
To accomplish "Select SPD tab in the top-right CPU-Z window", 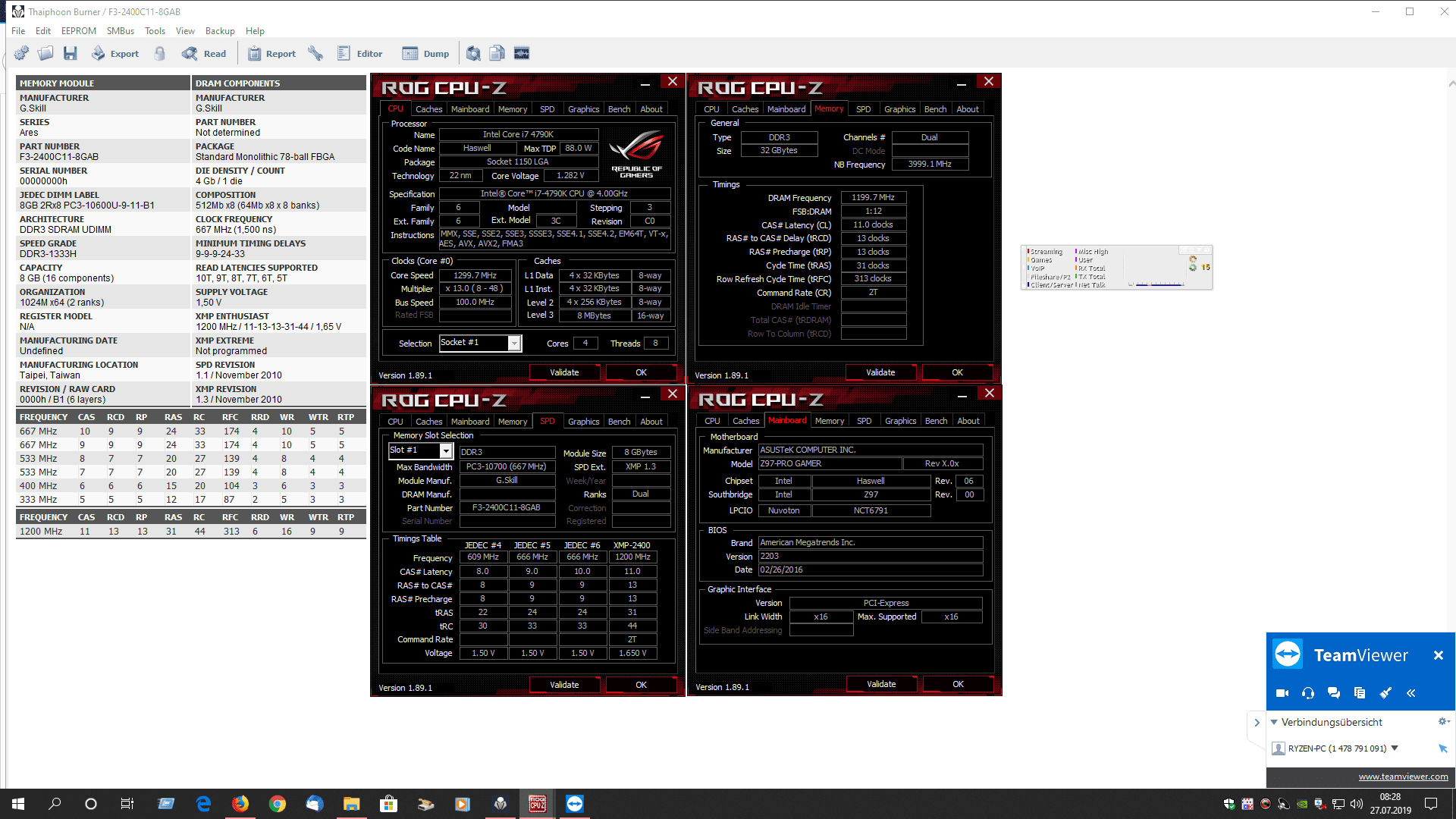I will [x=863, y=109].
